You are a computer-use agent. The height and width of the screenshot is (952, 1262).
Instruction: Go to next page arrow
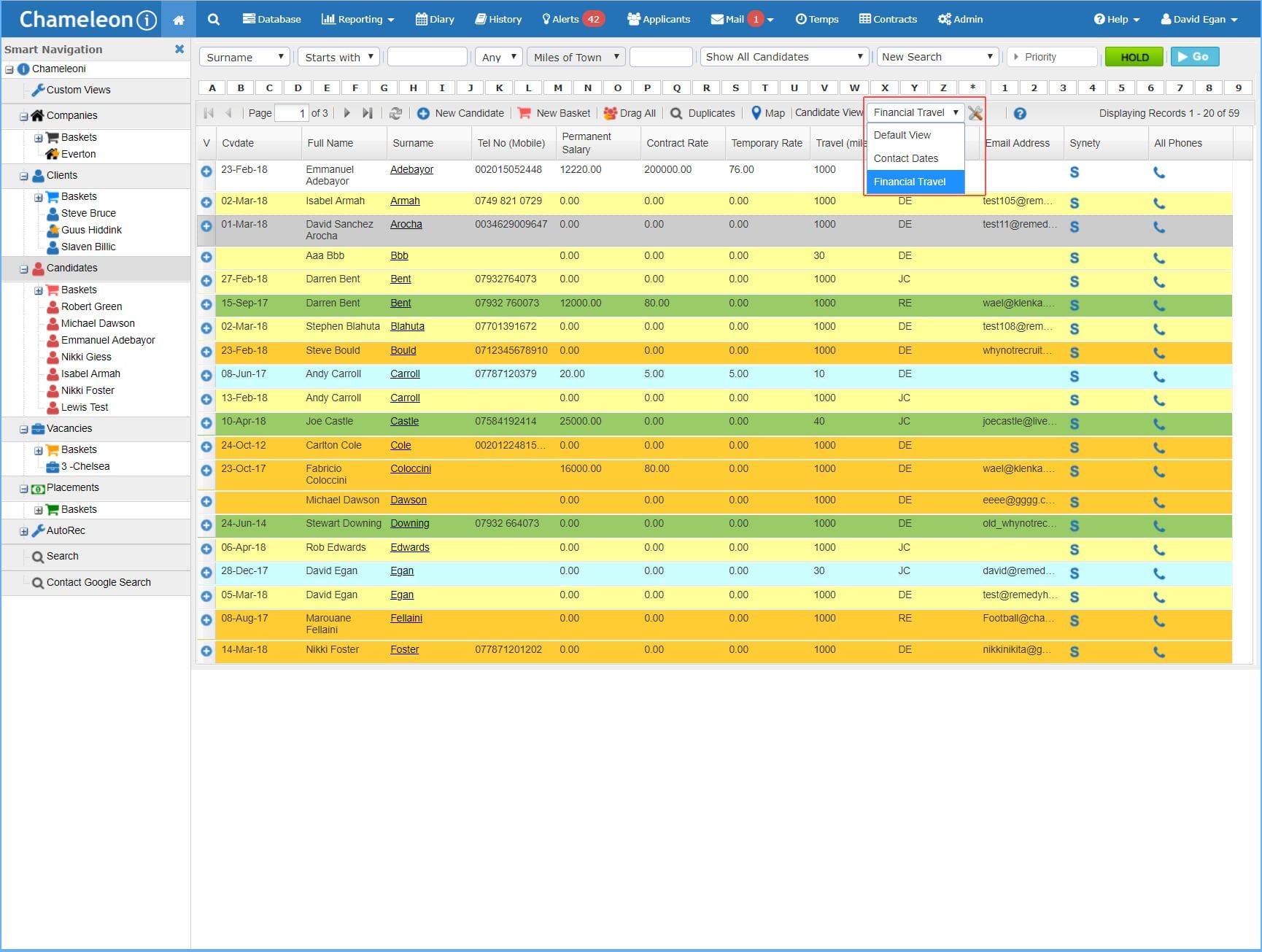[x=347, y=113]
